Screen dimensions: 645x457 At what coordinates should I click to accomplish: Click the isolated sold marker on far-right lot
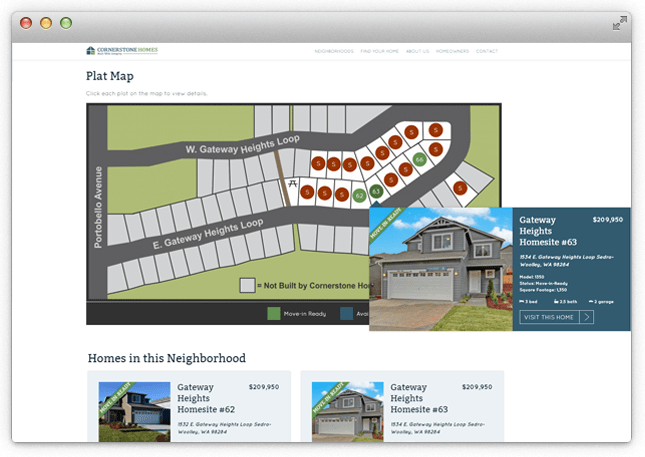[460, 188]
